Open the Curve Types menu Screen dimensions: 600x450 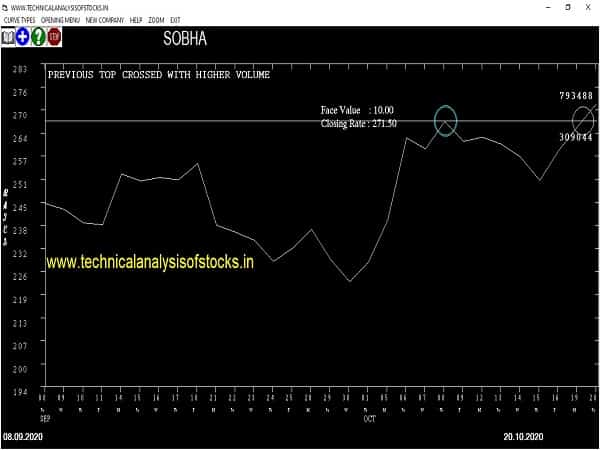coord(20,20)
